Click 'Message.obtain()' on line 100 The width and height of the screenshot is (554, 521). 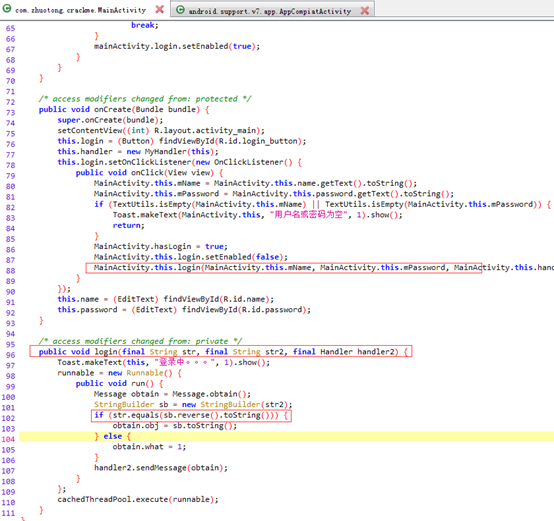(209, 394)
